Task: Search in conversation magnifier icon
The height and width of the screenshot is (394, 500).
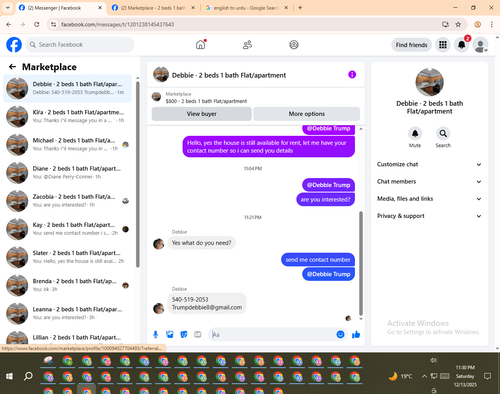Action: pyautogui.click(x=443, y=134)
